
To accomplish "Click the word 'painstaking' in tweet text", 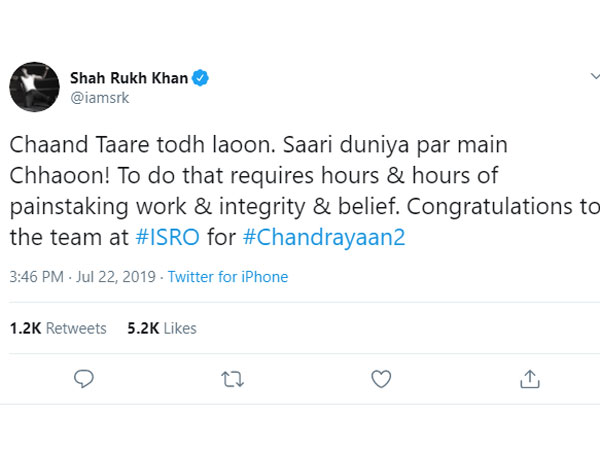I will pos(69,207).
